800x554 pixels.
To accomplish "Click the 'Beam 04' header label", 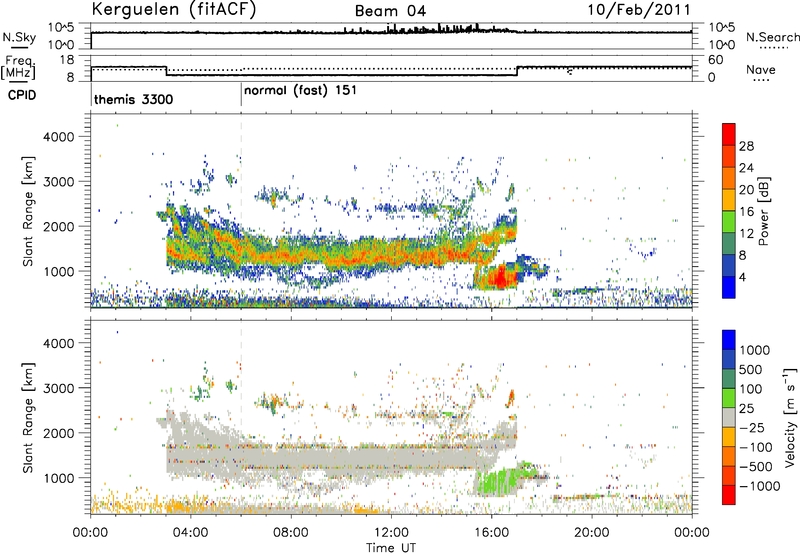I will 390,11.
